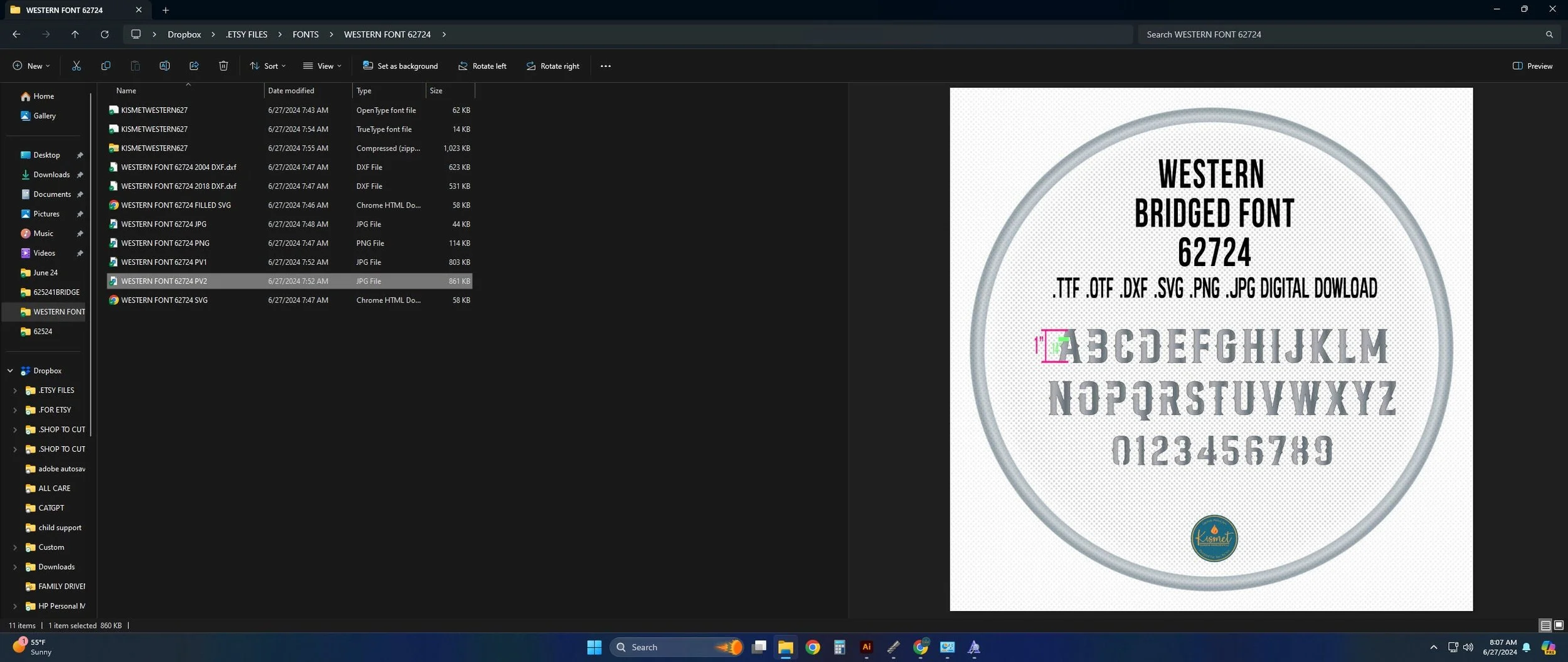This screenshot has width=1568, height=662.
Task: Open a new tab with plus button
Action: (166, 10)
